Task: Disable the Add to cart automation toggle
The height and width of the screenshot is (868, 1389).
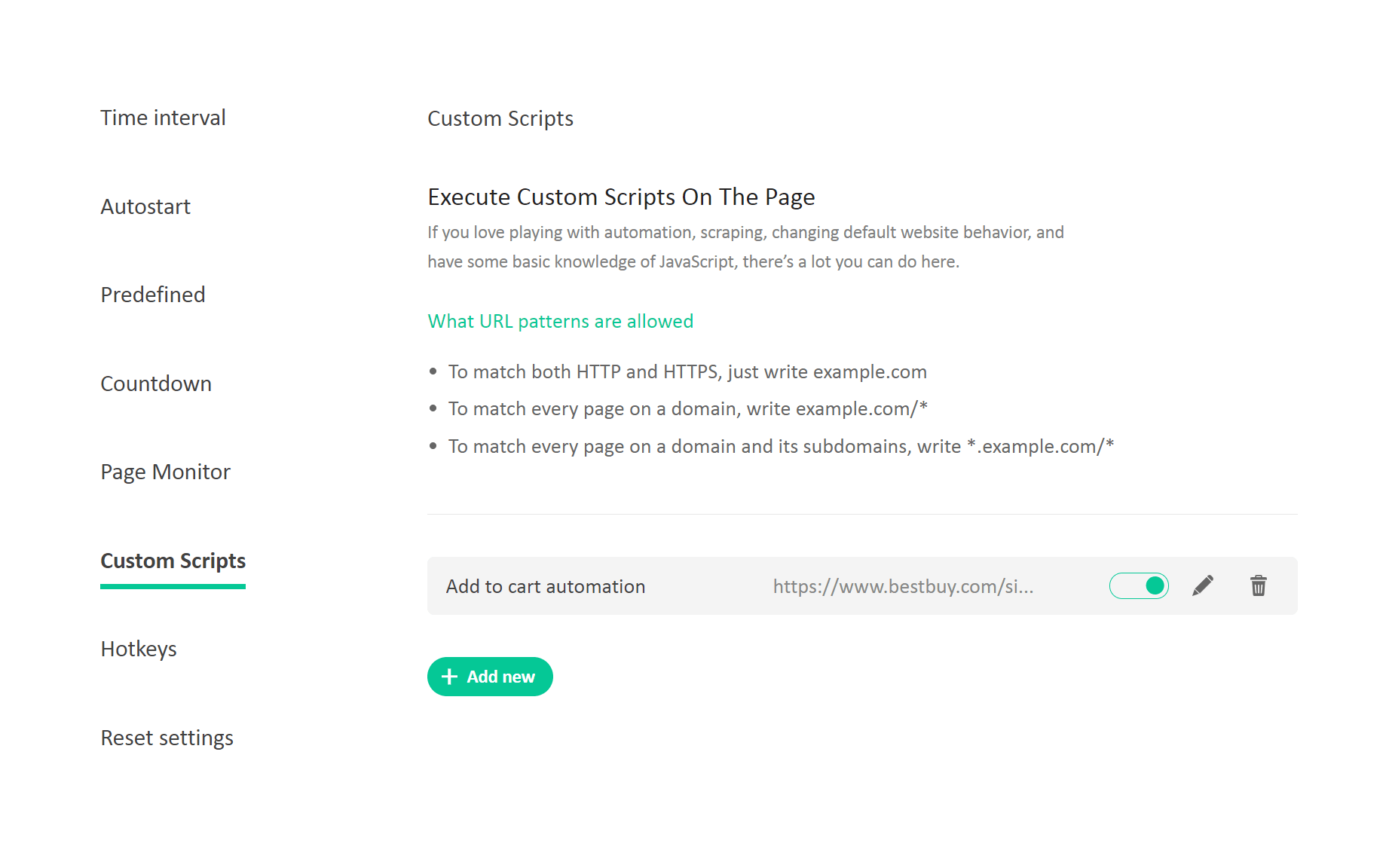Action: click(x=1139, y=585)
